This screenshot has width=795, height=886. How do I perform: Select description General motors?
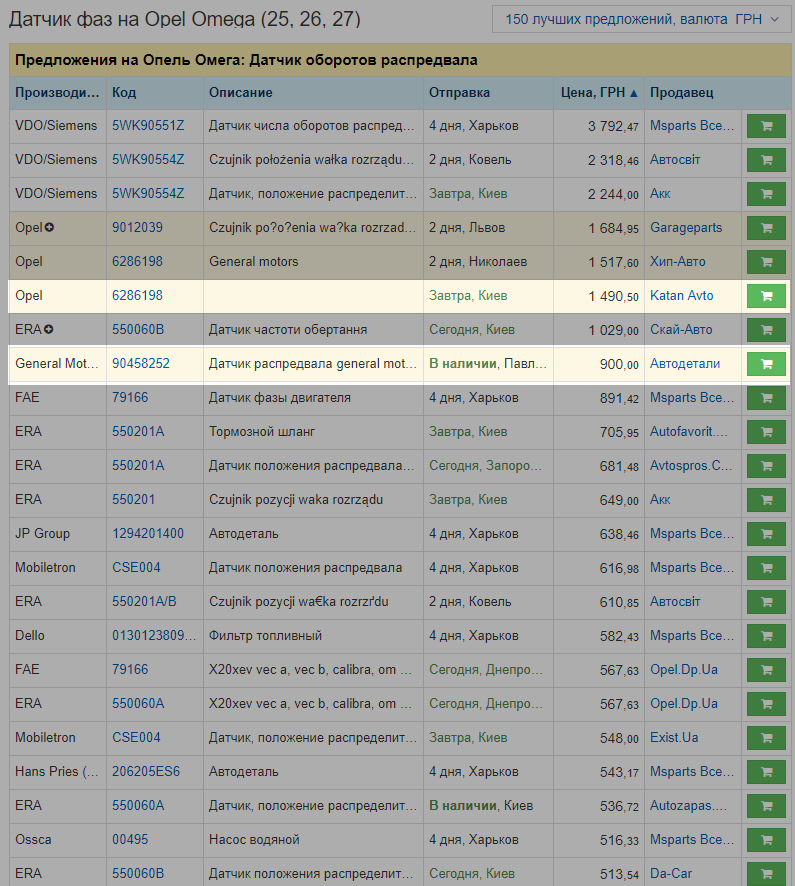tap(253, 262)
